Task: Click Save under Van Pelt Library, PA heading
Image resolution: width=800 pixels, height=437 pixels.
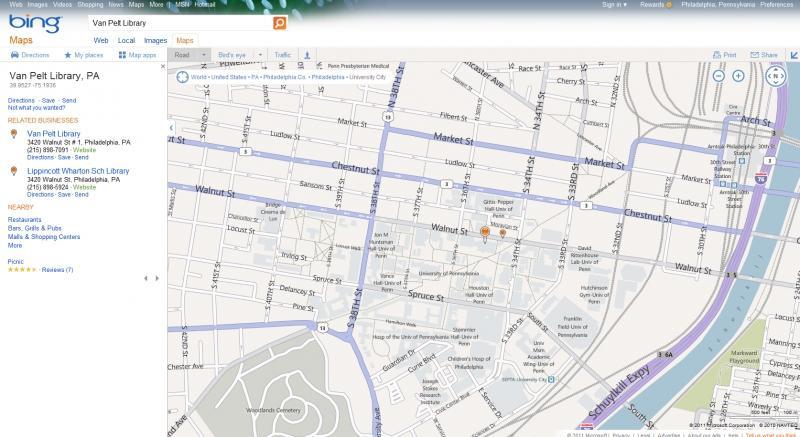Action: (x=48, y=100)
